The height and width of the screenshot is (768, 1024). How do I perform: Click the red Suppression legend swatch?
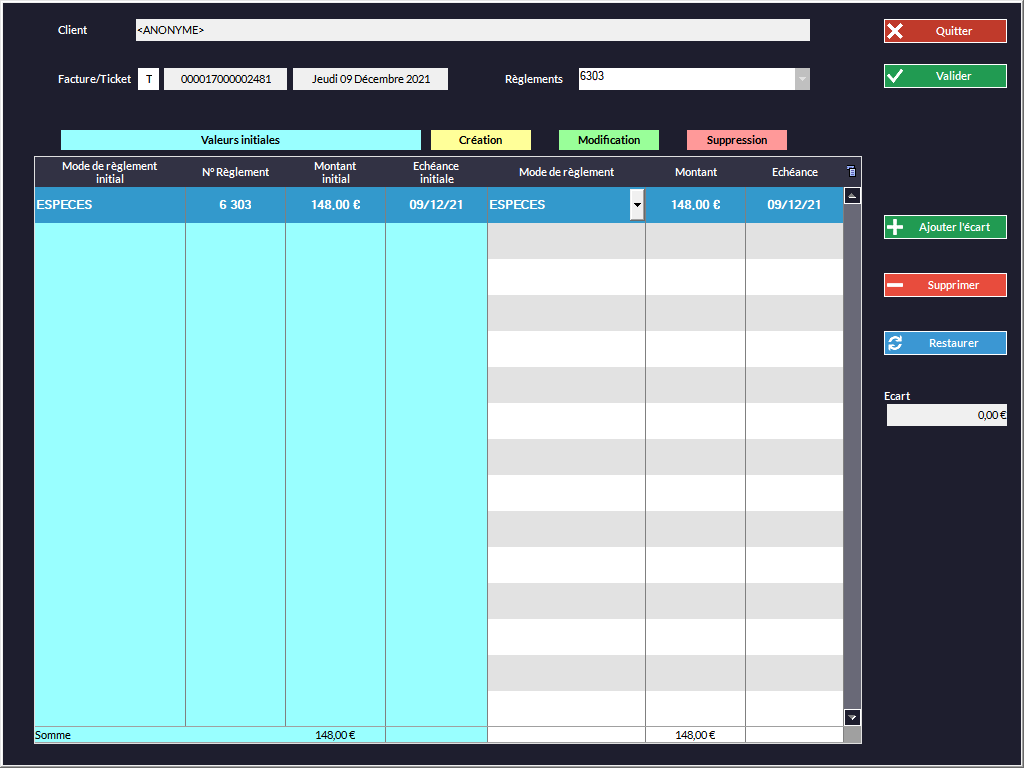(x=736, y=140)
